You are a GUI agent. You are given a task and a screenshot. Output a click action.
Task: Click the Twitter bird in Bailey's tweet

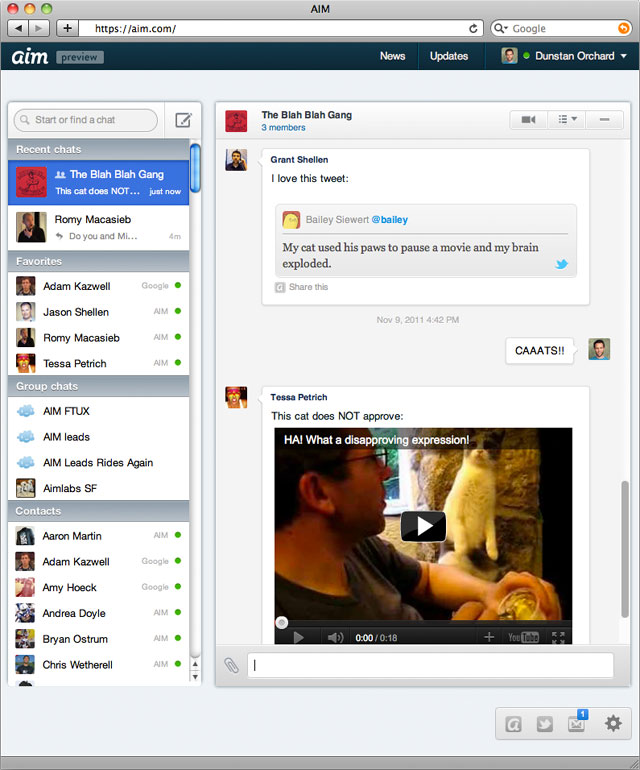[562, 264]
